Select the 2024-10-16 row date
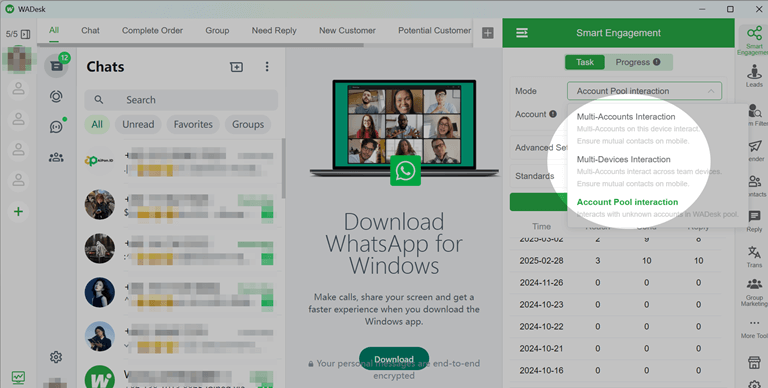This screenshot has height=388, width=768. pos(541,371)
